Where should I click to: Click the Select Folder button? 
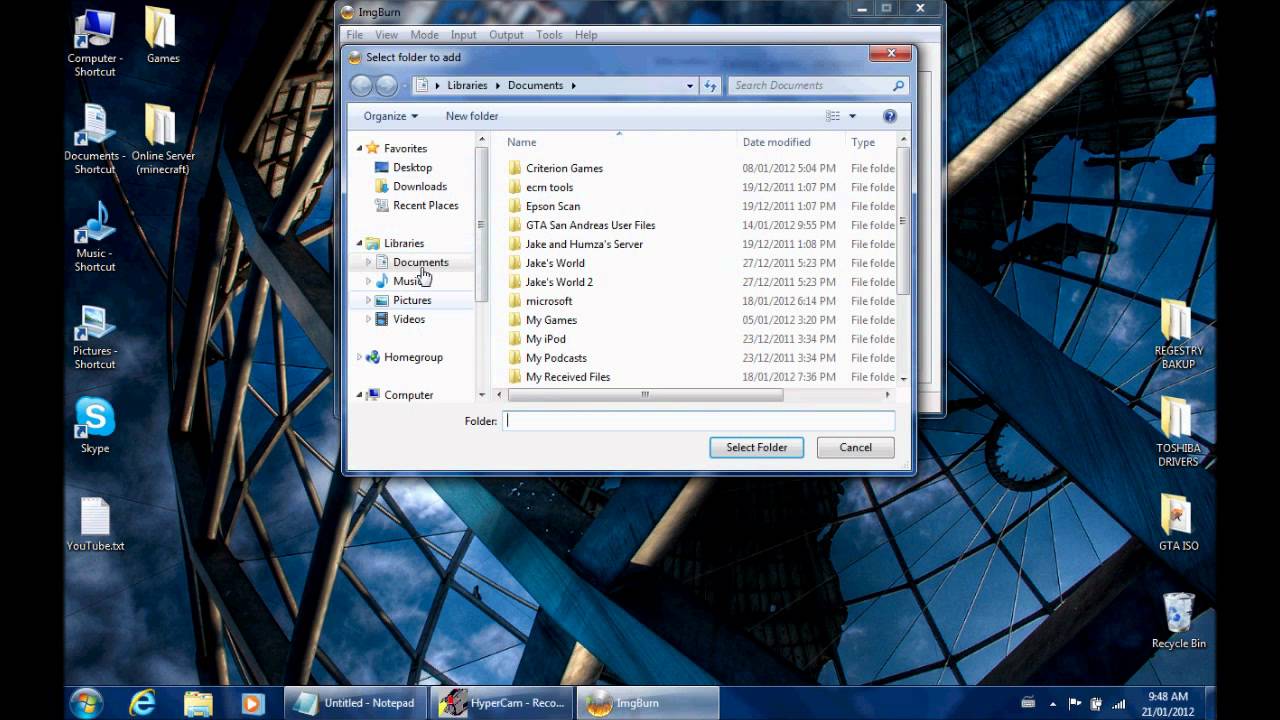(x=757, y=448)
